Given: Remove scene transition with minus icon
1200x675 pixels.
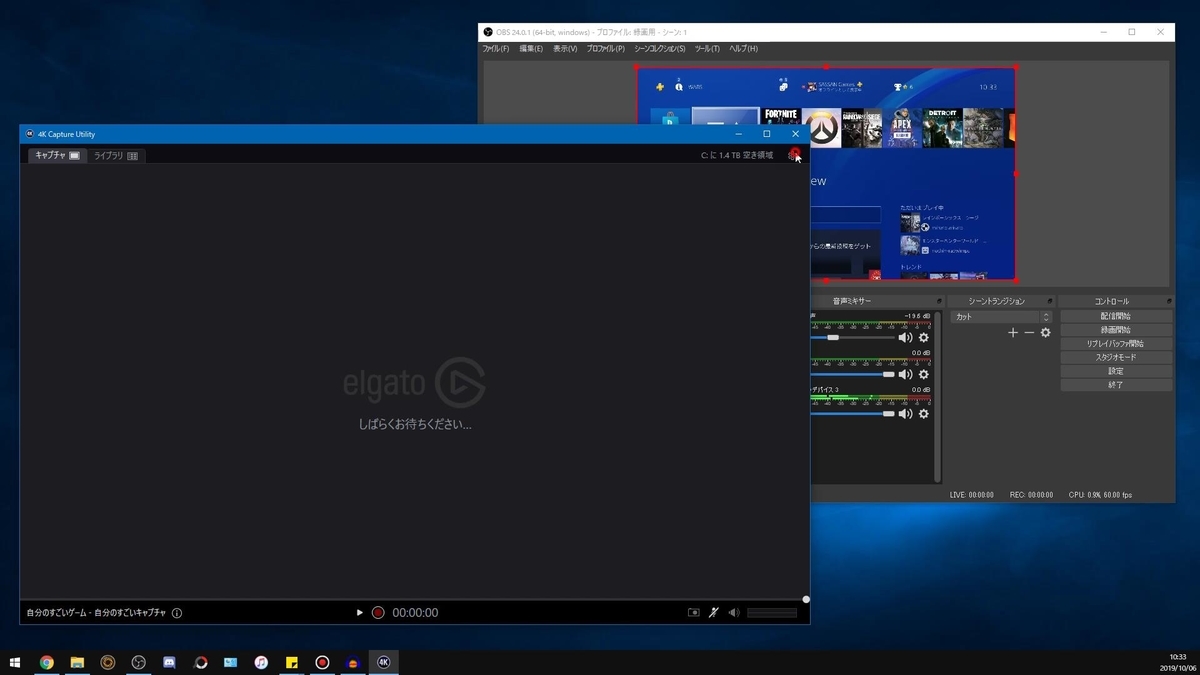Looking at the screenshot, I should tap(1029, 333).
